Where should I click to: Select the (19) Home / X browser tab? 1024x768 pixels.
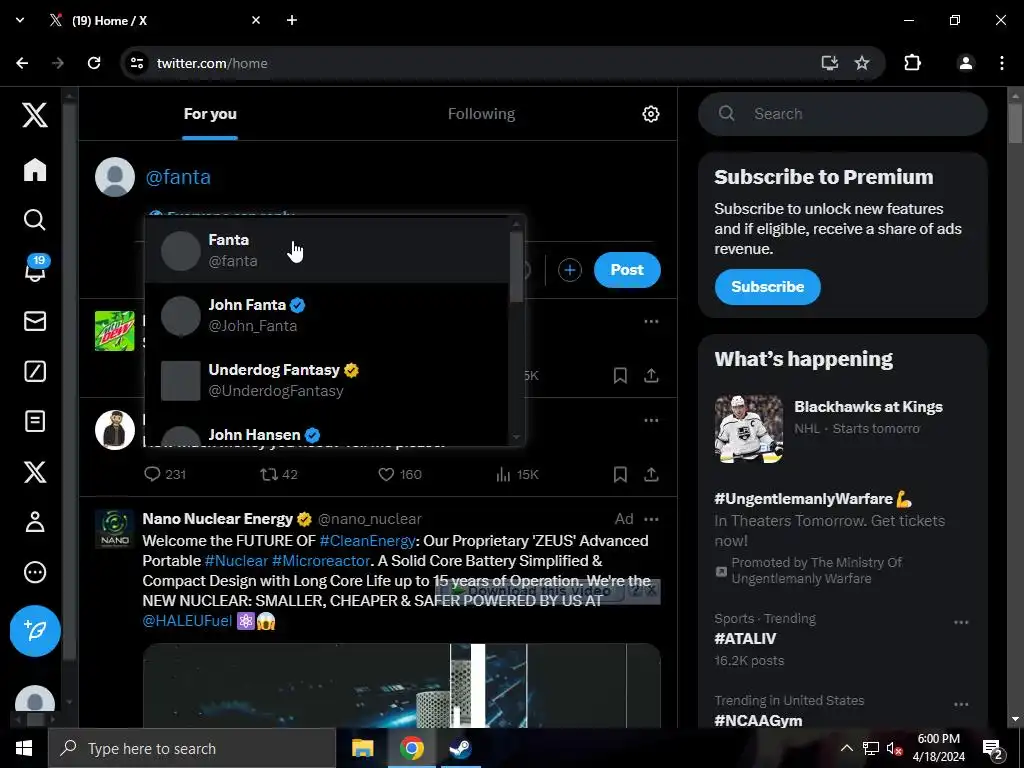point(155,20)
